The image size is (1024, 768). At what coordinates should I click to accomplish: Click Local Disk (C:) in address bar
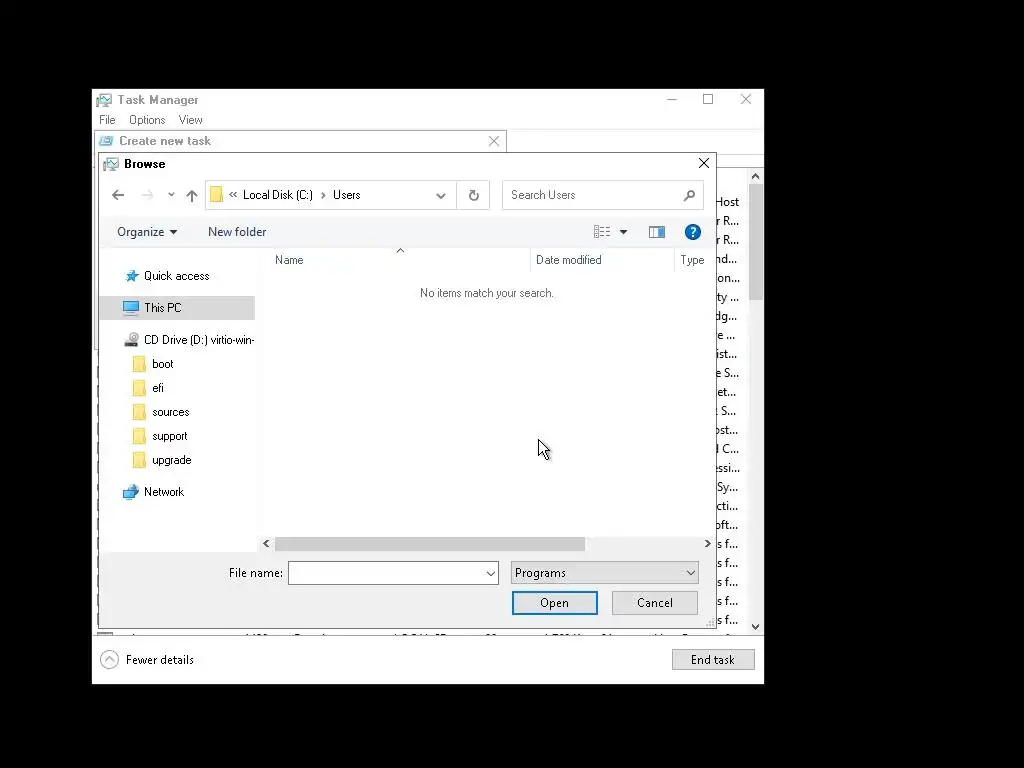tap(278, 195)
